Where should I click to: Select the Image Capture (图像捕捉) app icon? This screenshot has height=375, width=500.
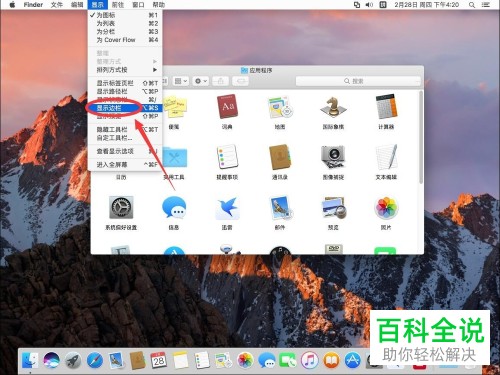coord(333,157)
